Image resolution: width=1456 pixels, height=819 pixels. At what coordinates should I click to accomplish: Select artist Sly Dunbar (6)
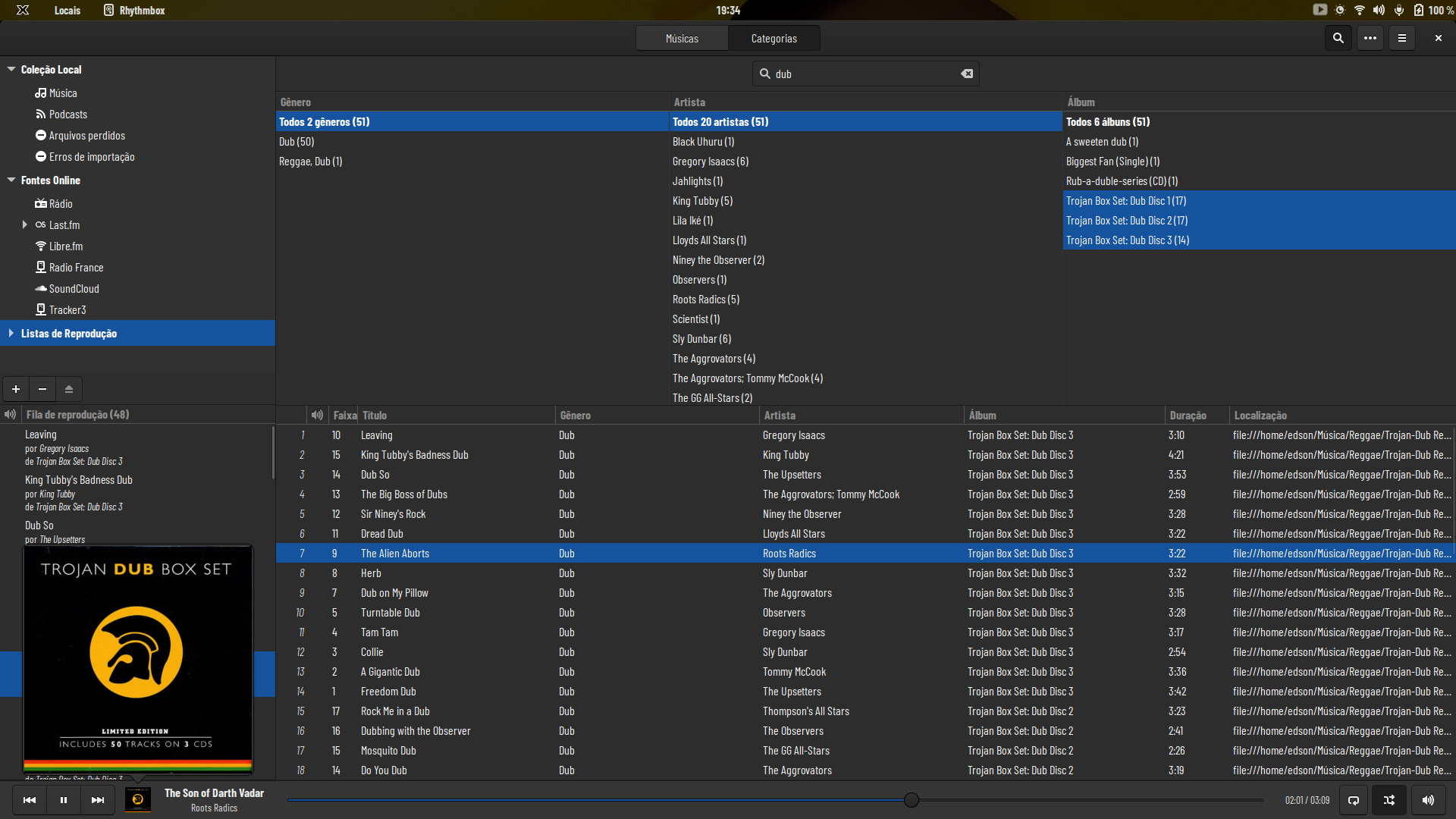[865, 339]
